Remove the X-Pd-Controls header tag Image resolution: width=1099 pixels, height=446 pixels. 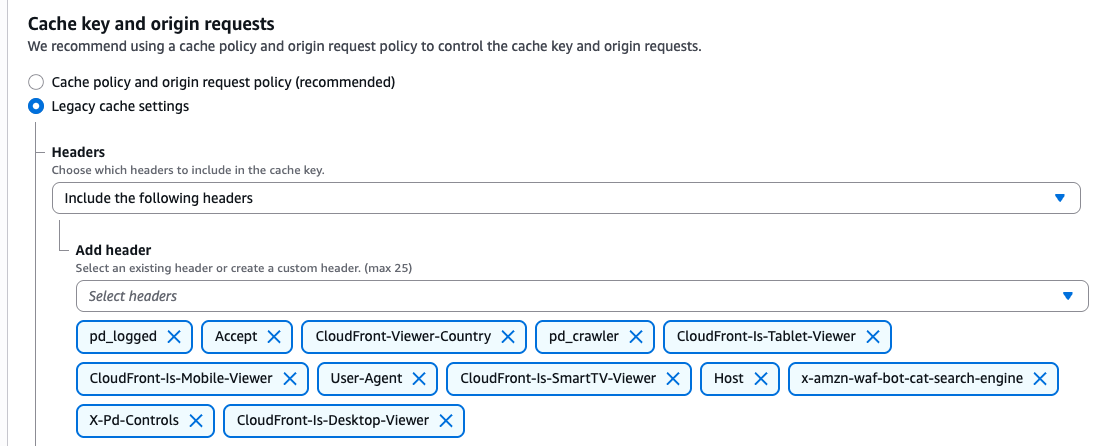click(196, 421)
